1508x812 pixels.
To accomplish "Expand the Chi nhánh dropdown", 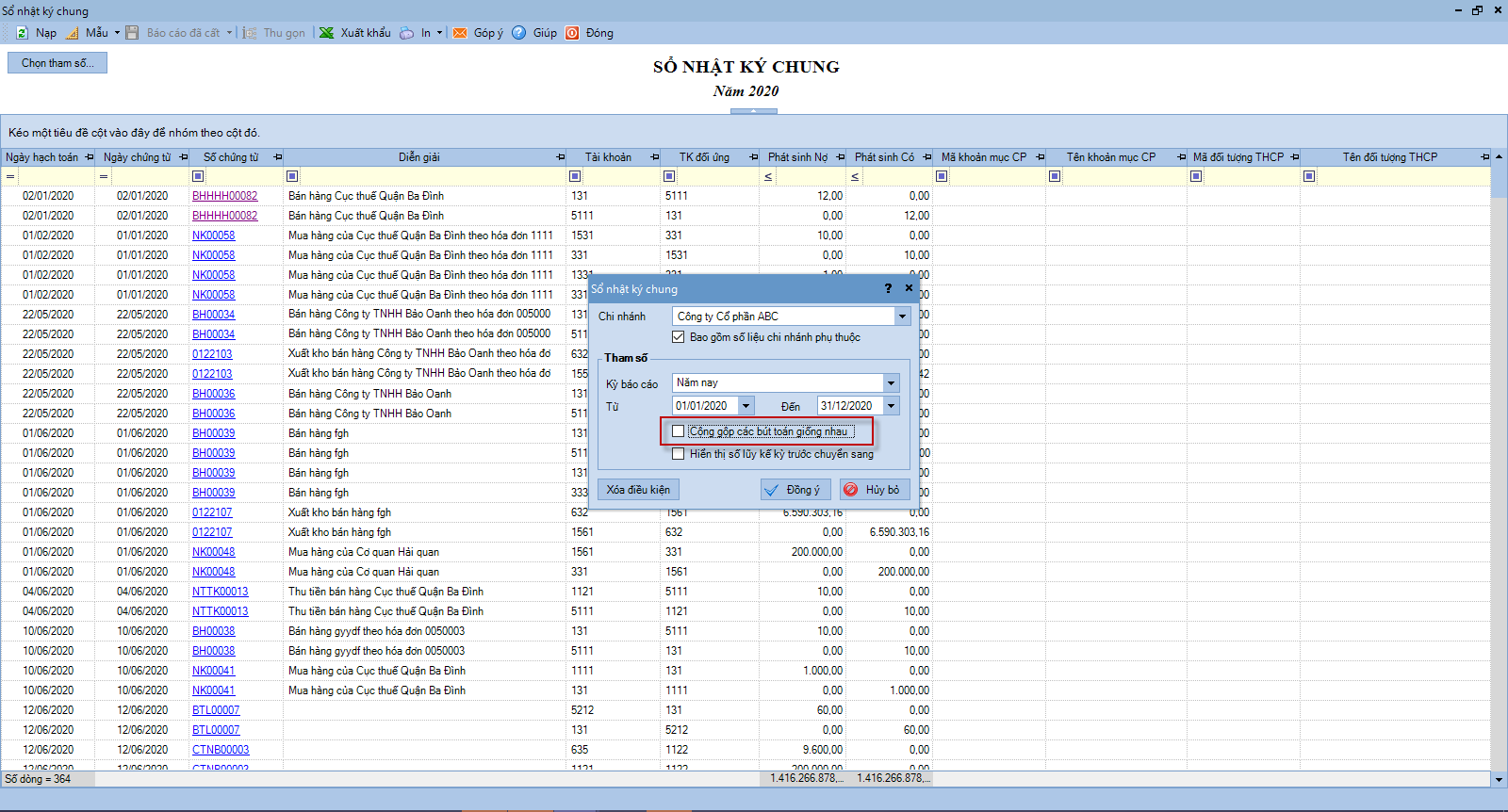I will click(x=902, y=317).
